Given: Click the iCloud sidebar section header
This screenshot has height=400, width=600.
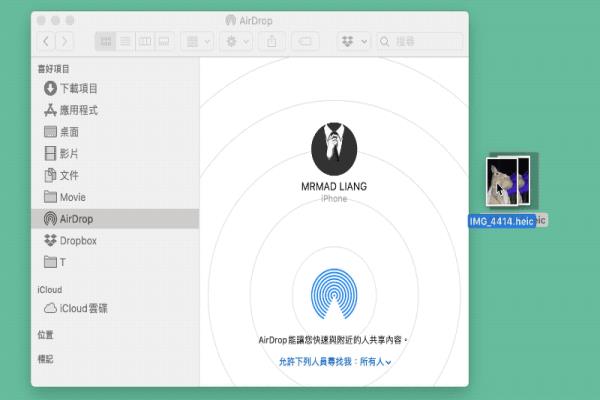Looking at the screenshot, I should point(50,290).
